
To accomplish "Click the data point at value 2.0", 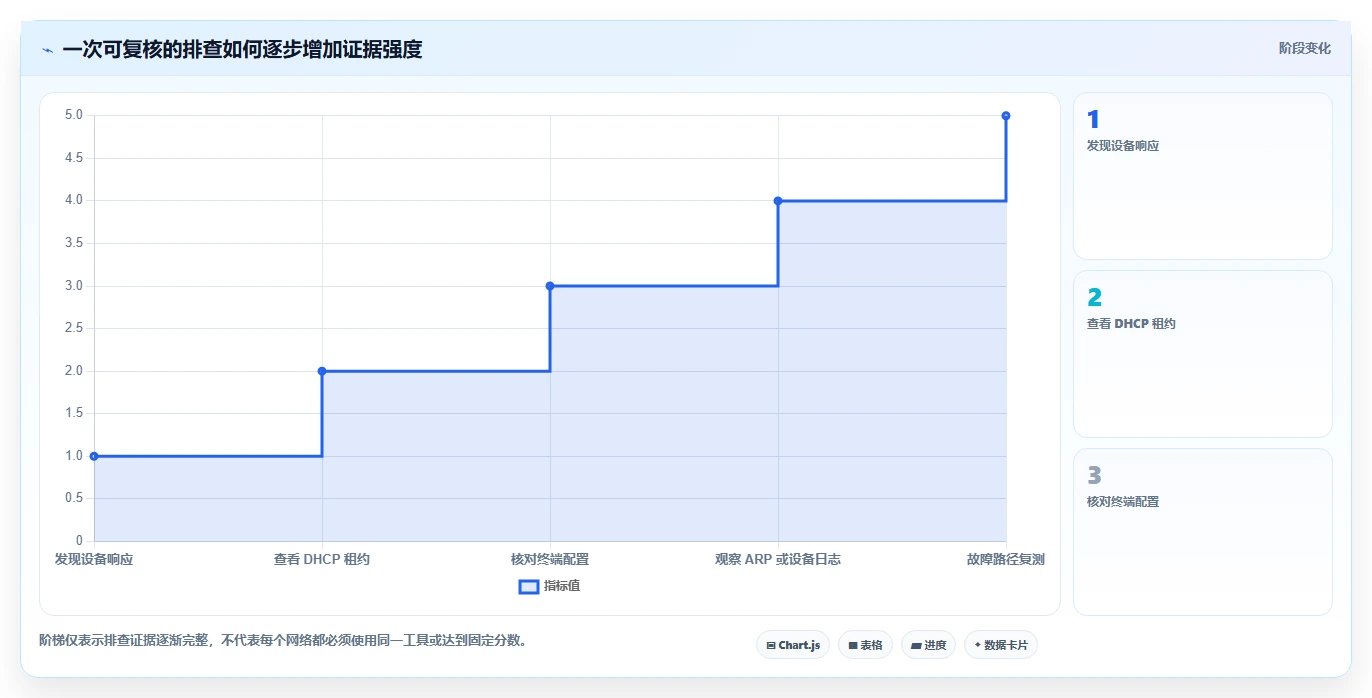I will 322,371.
